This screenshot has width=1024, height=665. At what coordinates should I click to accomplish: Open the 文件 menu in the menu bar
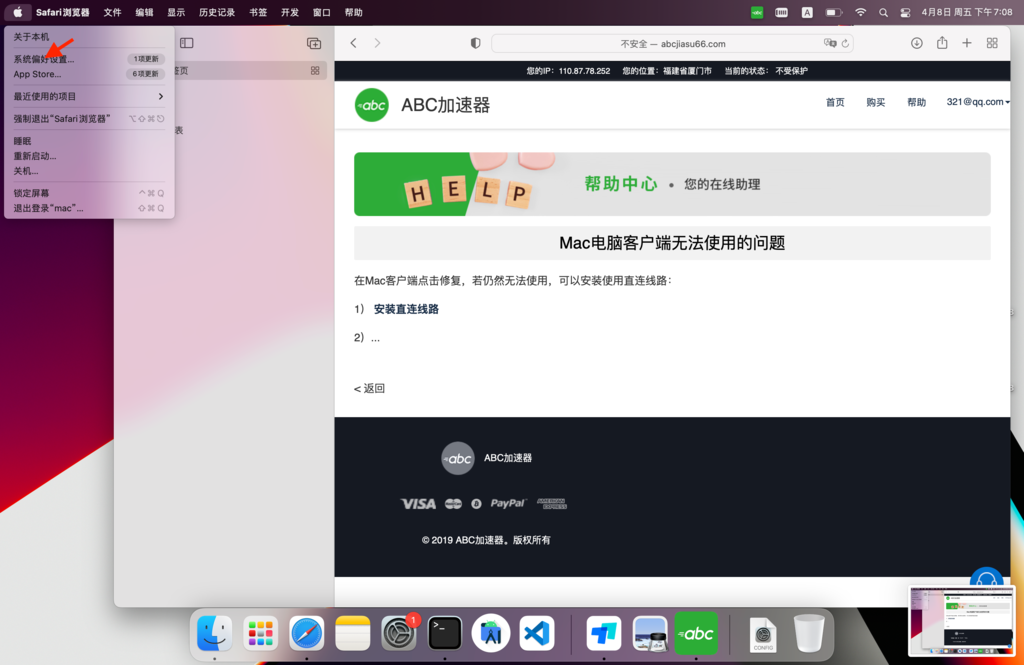[112, 12]
